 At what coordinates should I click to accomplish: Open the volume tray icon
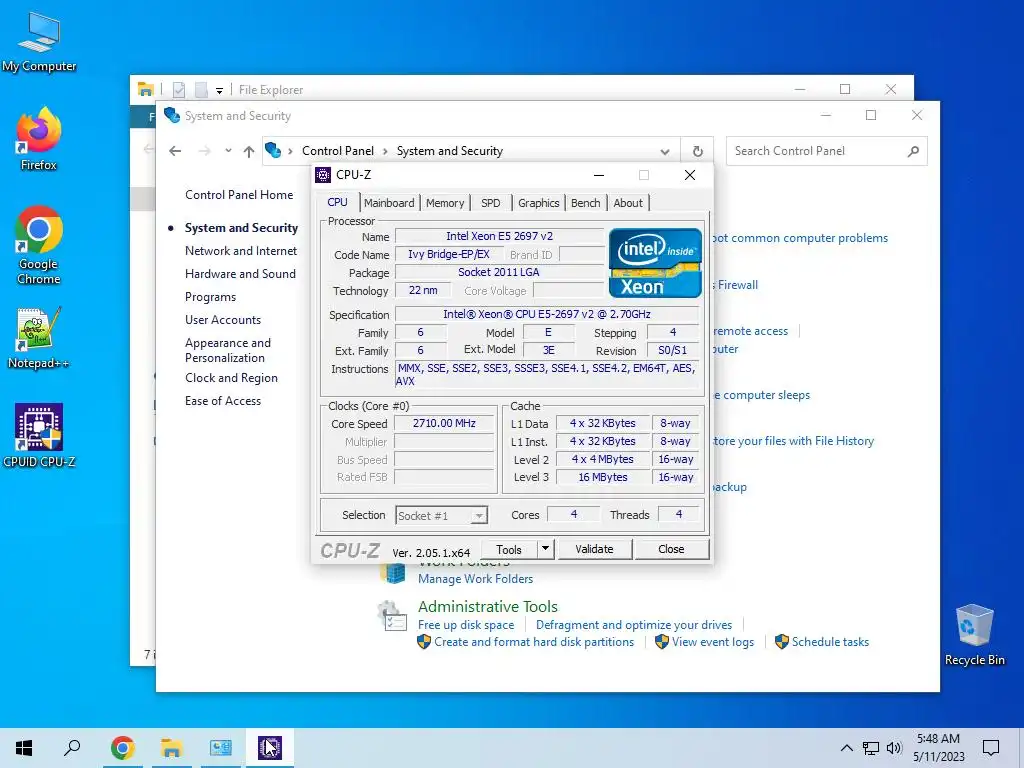[894, 748]
